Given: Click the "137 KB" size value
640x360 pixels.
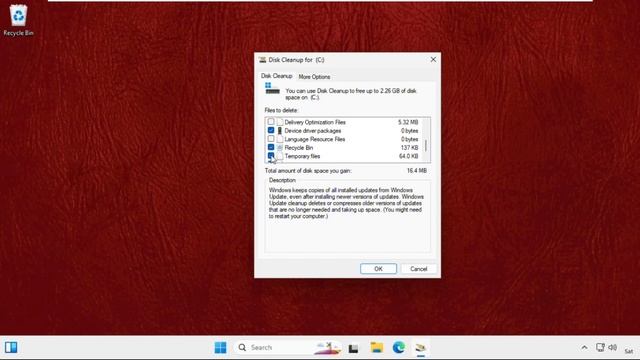Looking at the screenshot, I should [x=409, y=148].
